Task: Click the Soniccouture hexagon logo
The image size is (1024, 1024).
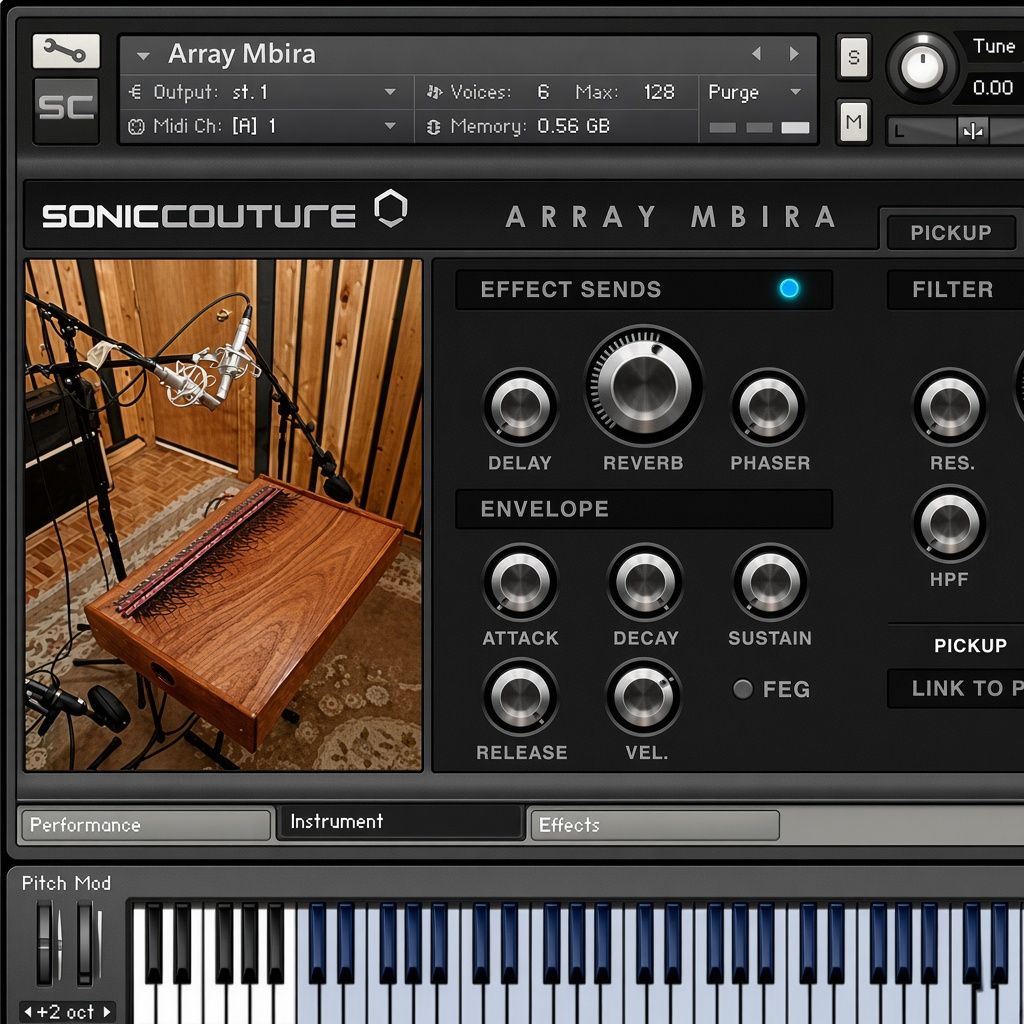Action: [x=391, y=208]
